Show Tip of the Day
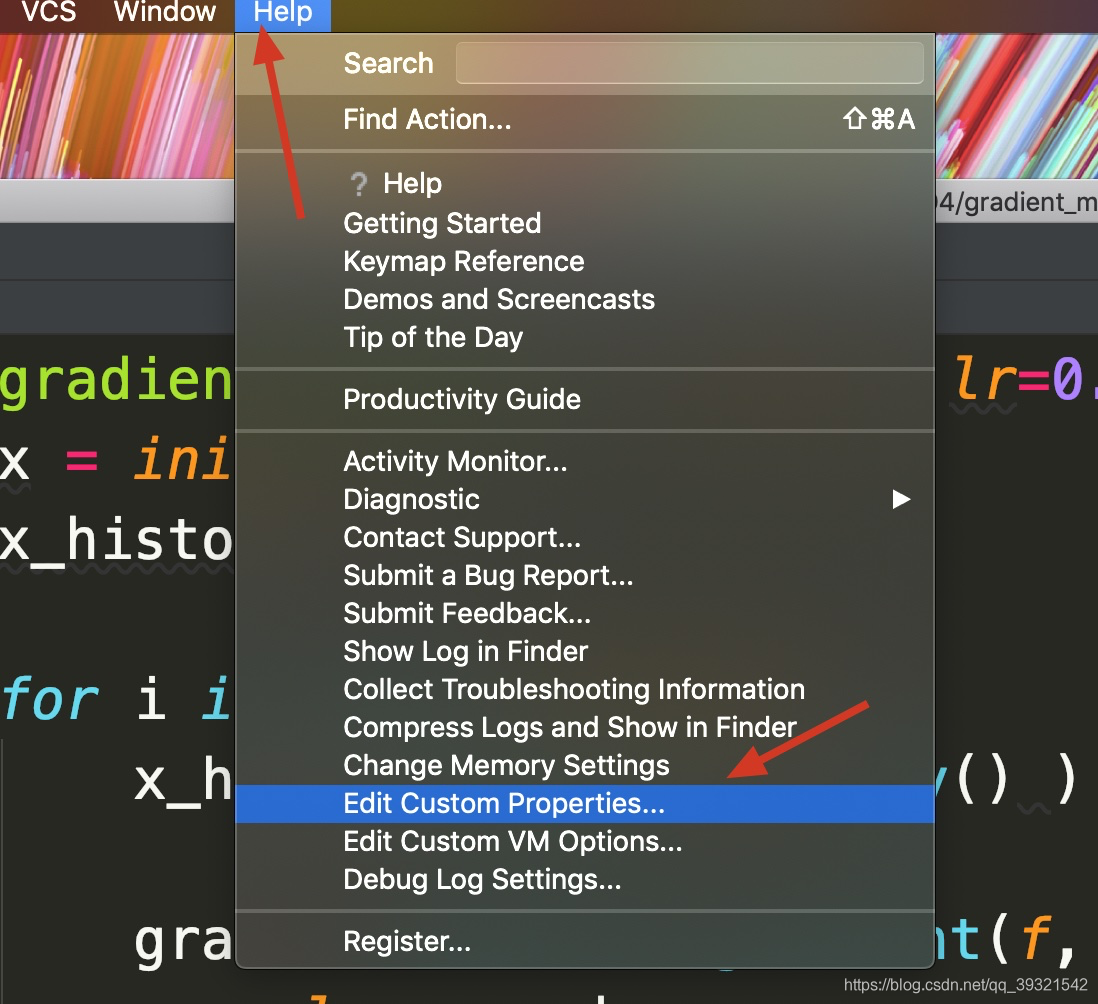Viewport: 1098px width, 1004px height. (433, 337)
